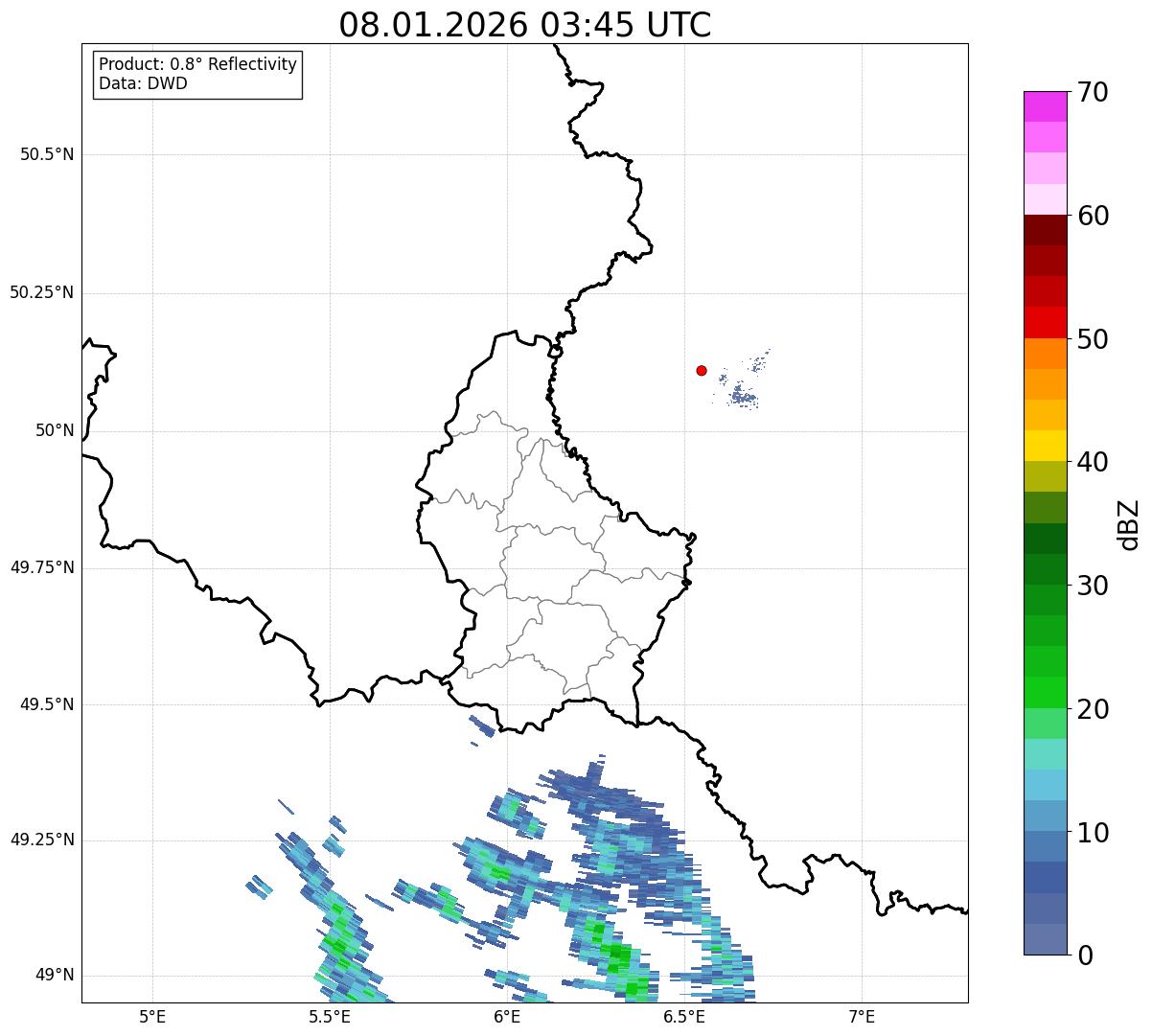The width and height of the screenshot is (1152, 1036).
Task: Click the colorbar tick label 10
Action: pyautogui.click(x=1094, y=833)
